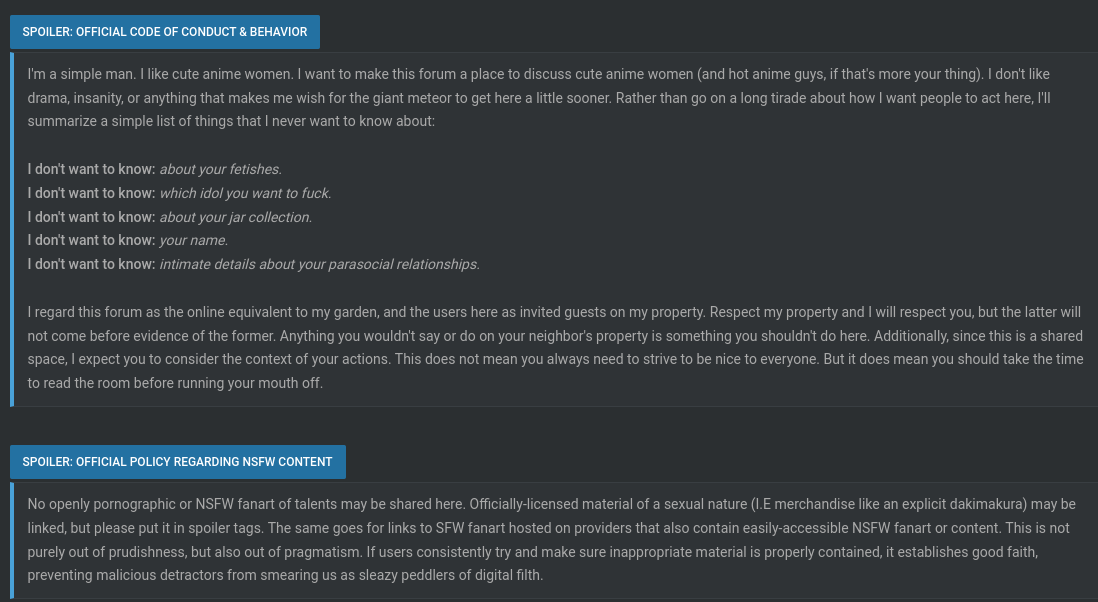Click the blue left border of the conduct spoiler
The image size is (1098, 602).
(12, 230)
